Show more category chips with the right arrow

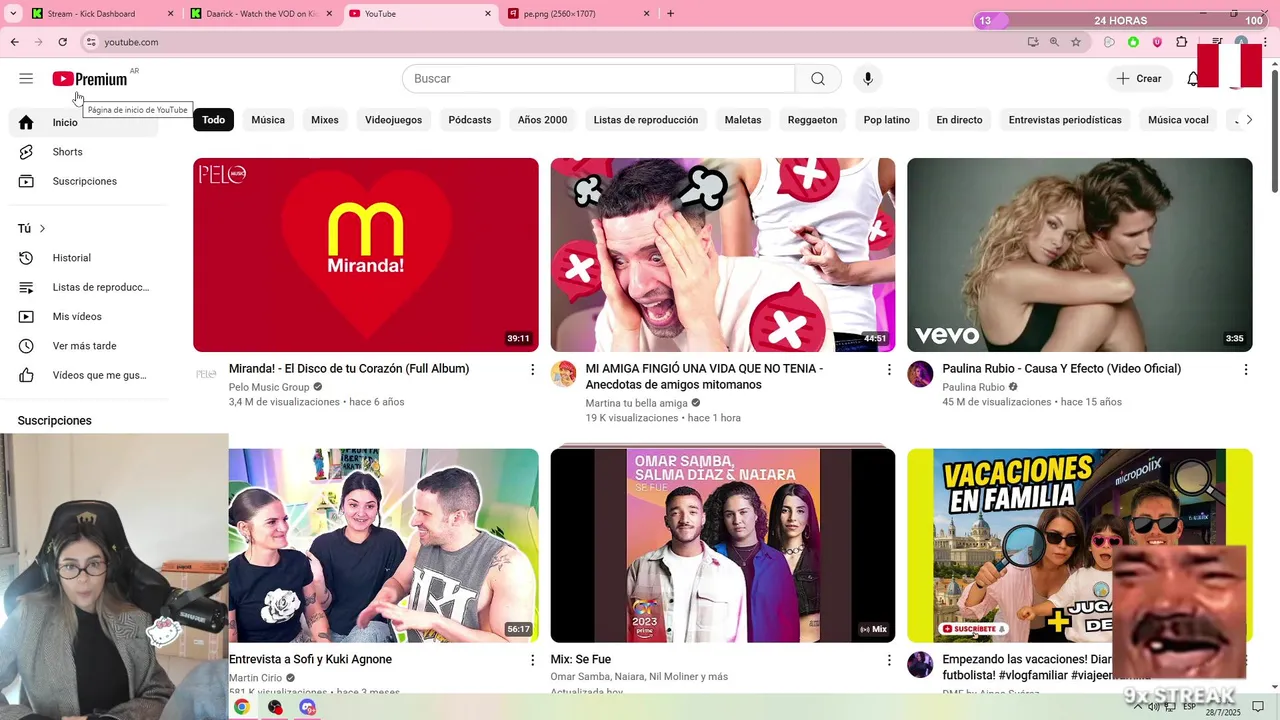(1248, 120)
